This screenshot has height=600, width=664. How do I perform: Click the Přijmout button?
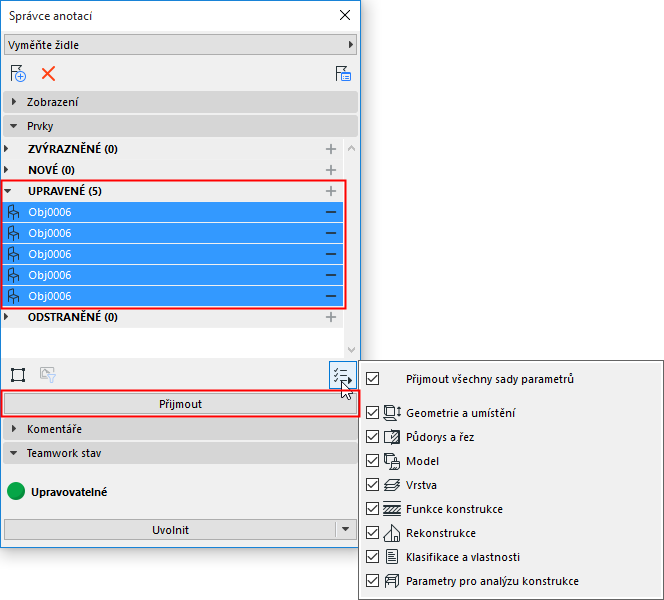(180, 404)
